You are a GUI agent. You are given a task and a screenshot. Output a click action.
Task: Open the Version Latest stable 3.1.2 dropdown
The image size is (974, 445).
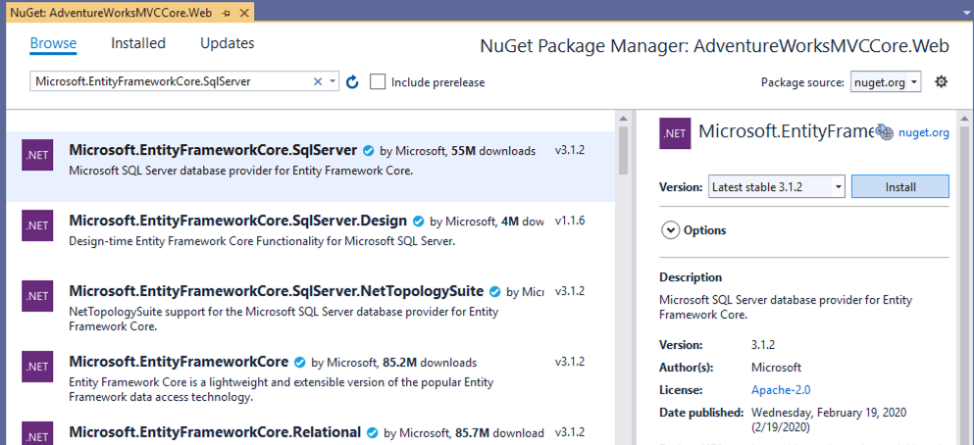(776, 186)
